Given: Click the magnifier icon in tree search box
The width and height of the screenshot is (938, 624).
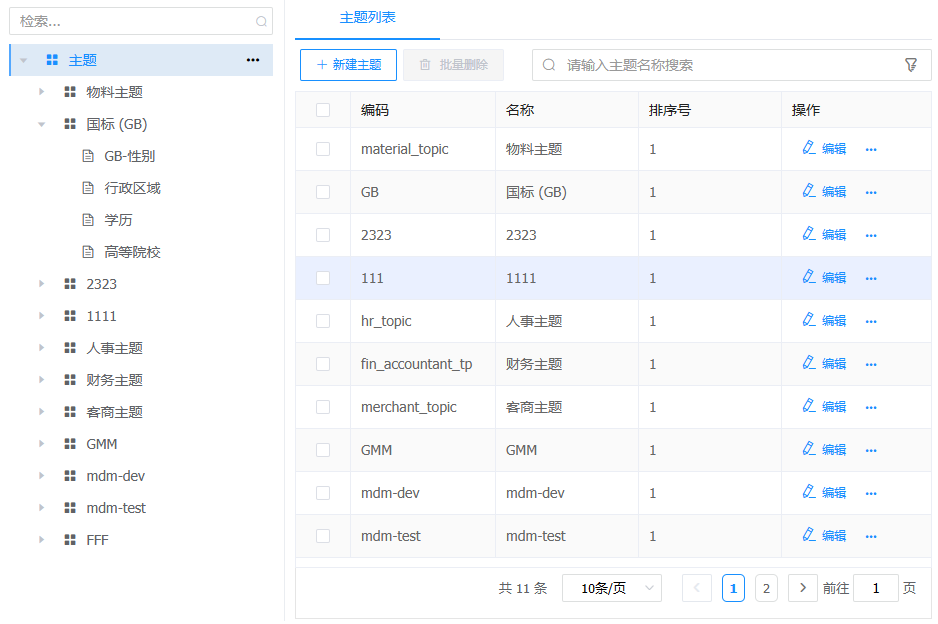Looking at the screenshot, I should coord(261,21).
